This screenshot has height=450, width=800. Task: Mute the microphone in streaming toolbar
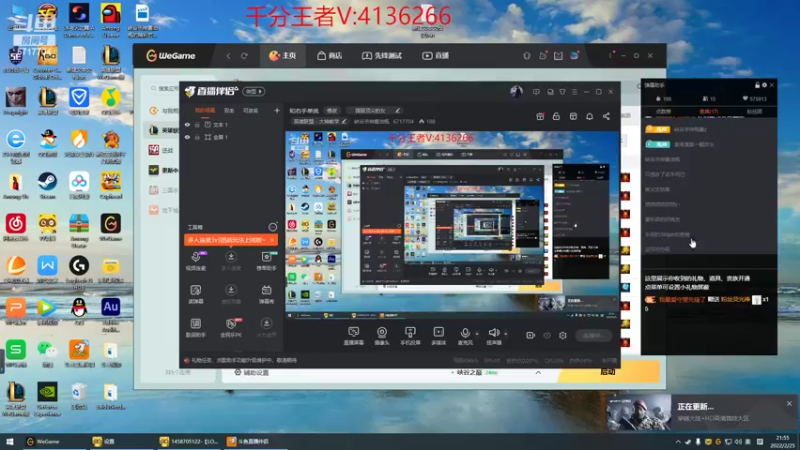point(465,336)
